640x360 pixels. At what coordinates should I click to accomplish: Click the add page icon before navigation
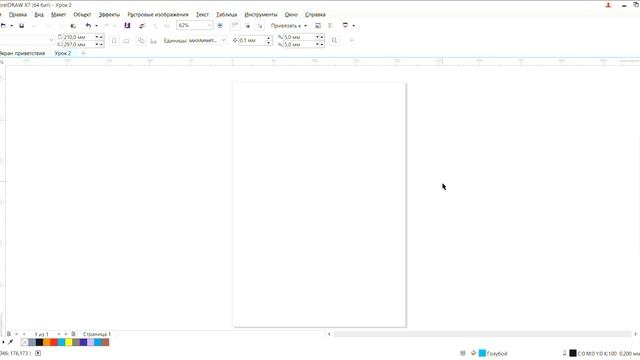coord(9,334)
